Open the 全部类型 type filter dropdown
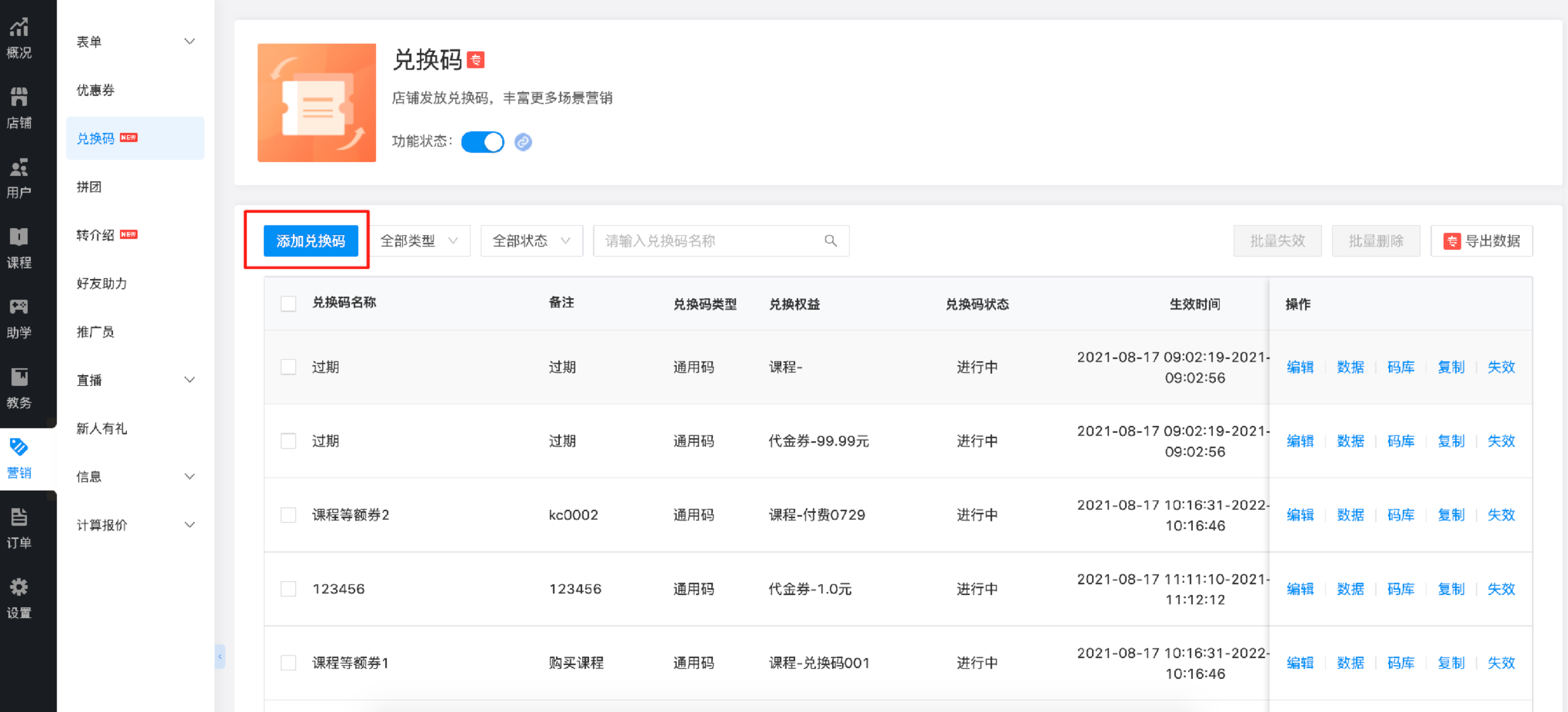 (x=419, y=241)
